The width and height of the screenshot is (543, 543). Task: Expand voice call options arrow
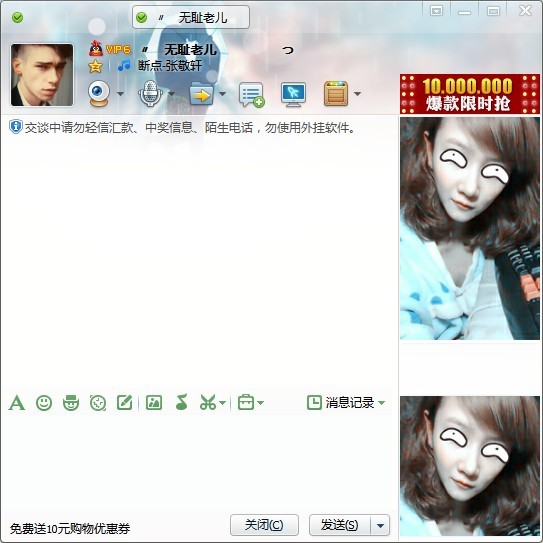(x=171, y=94)
